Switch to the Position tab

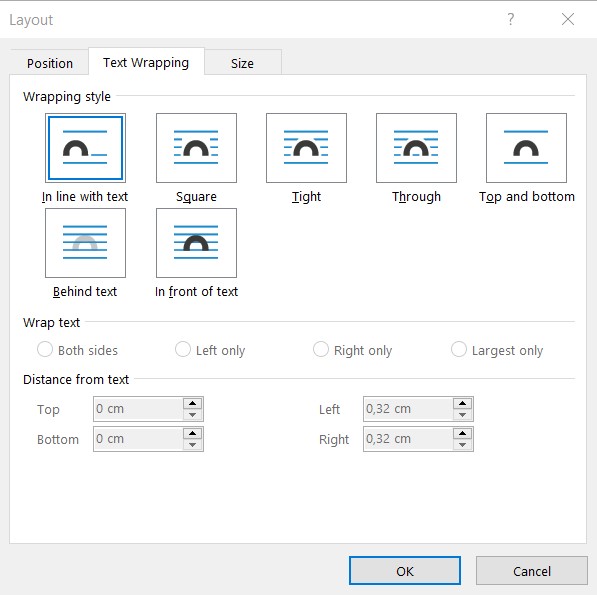pos(50,63)
